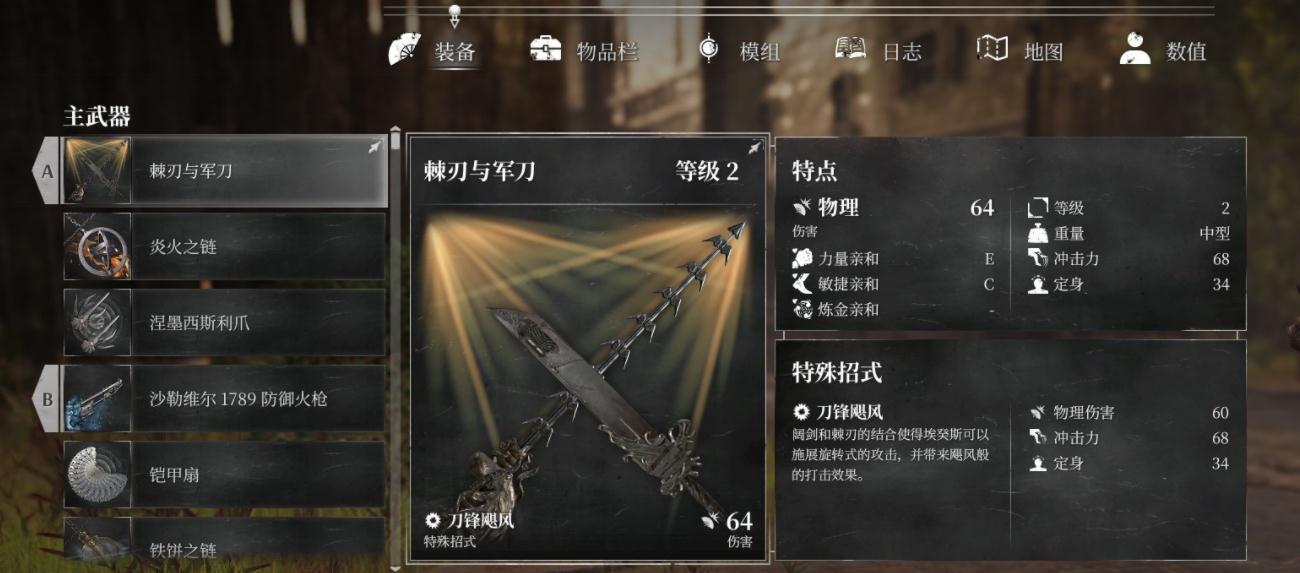Image resolution: width=1300 pixels, height=573 pixels.
Task: Click the A slot marker beside 棘刃与军刀
Action: pyautogui.click(x=46, y=171)
